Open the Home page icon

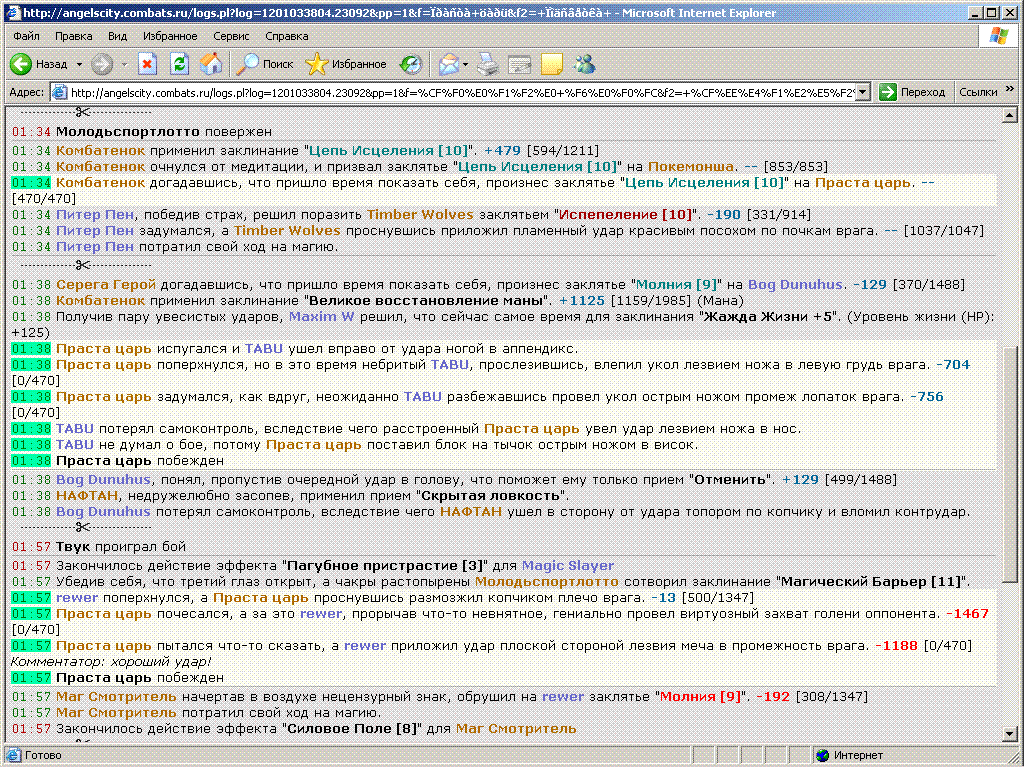pos(211,64)
